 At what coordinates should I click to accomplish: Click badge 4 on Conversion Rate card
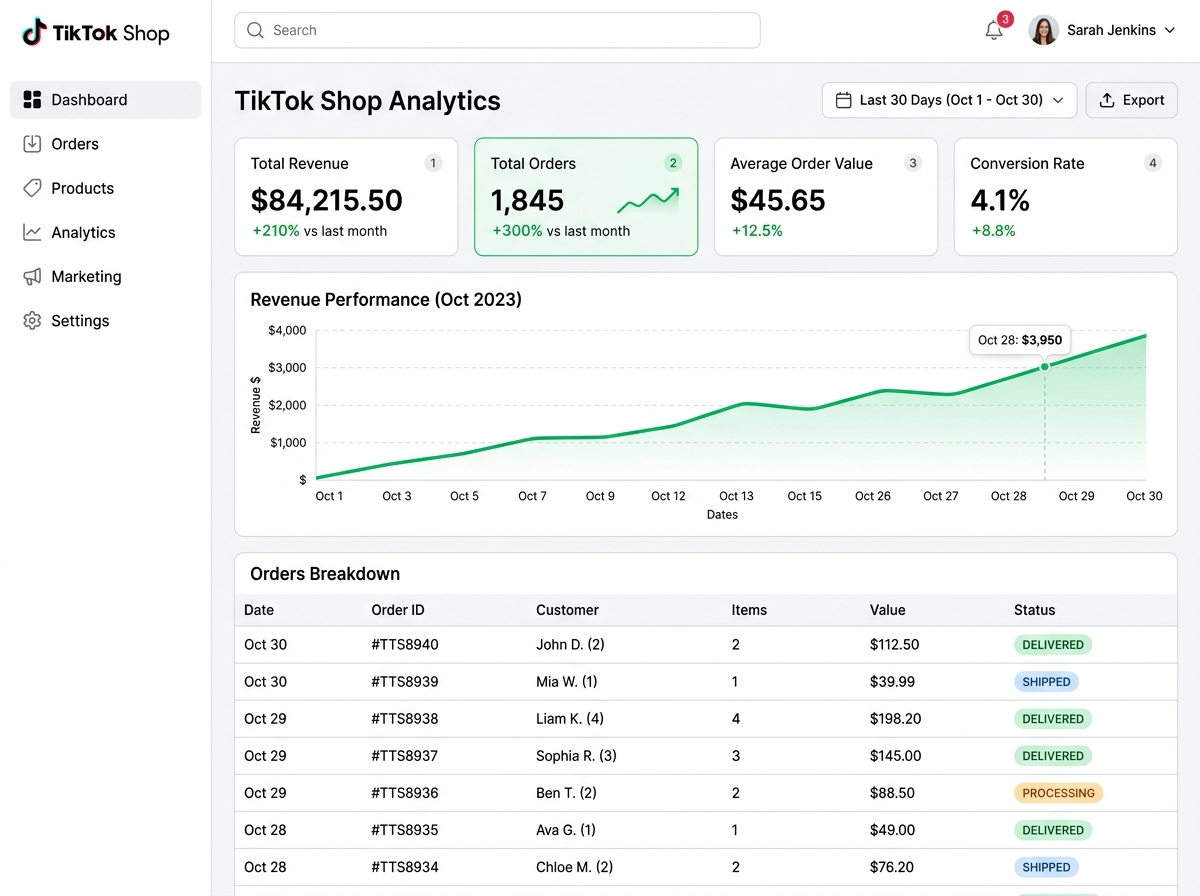click(x=1153, y=163)
